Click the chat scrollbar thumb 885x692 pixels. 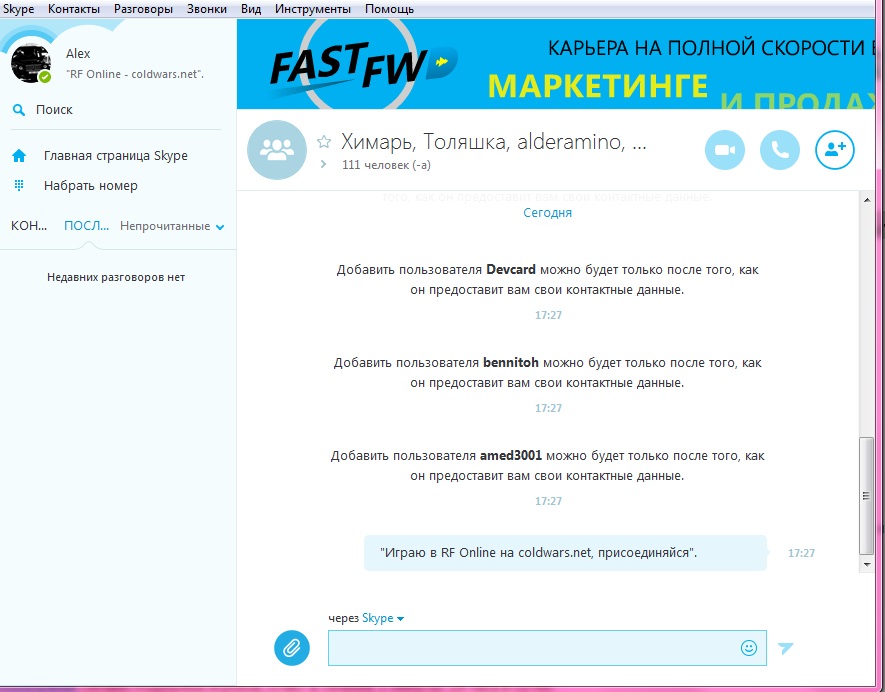(866, 496)
